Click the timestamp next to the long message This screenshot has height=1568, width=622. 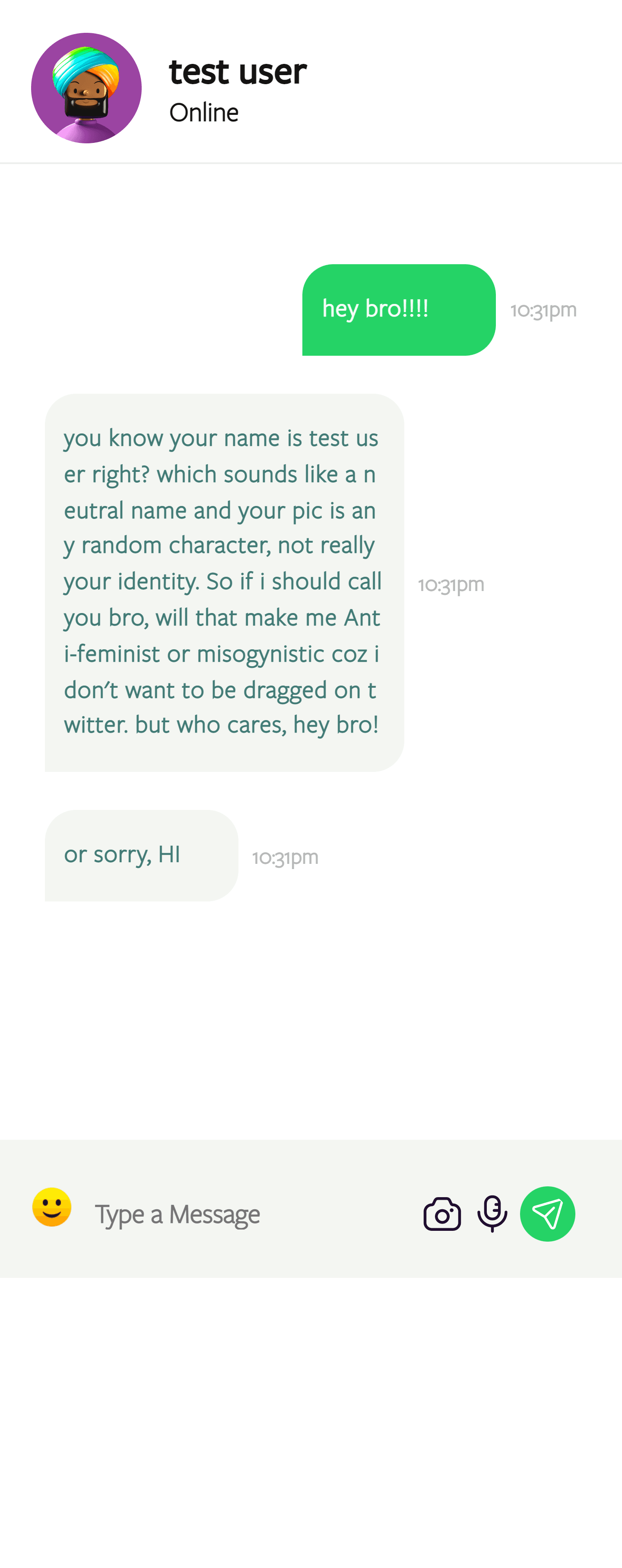[451, 585]
